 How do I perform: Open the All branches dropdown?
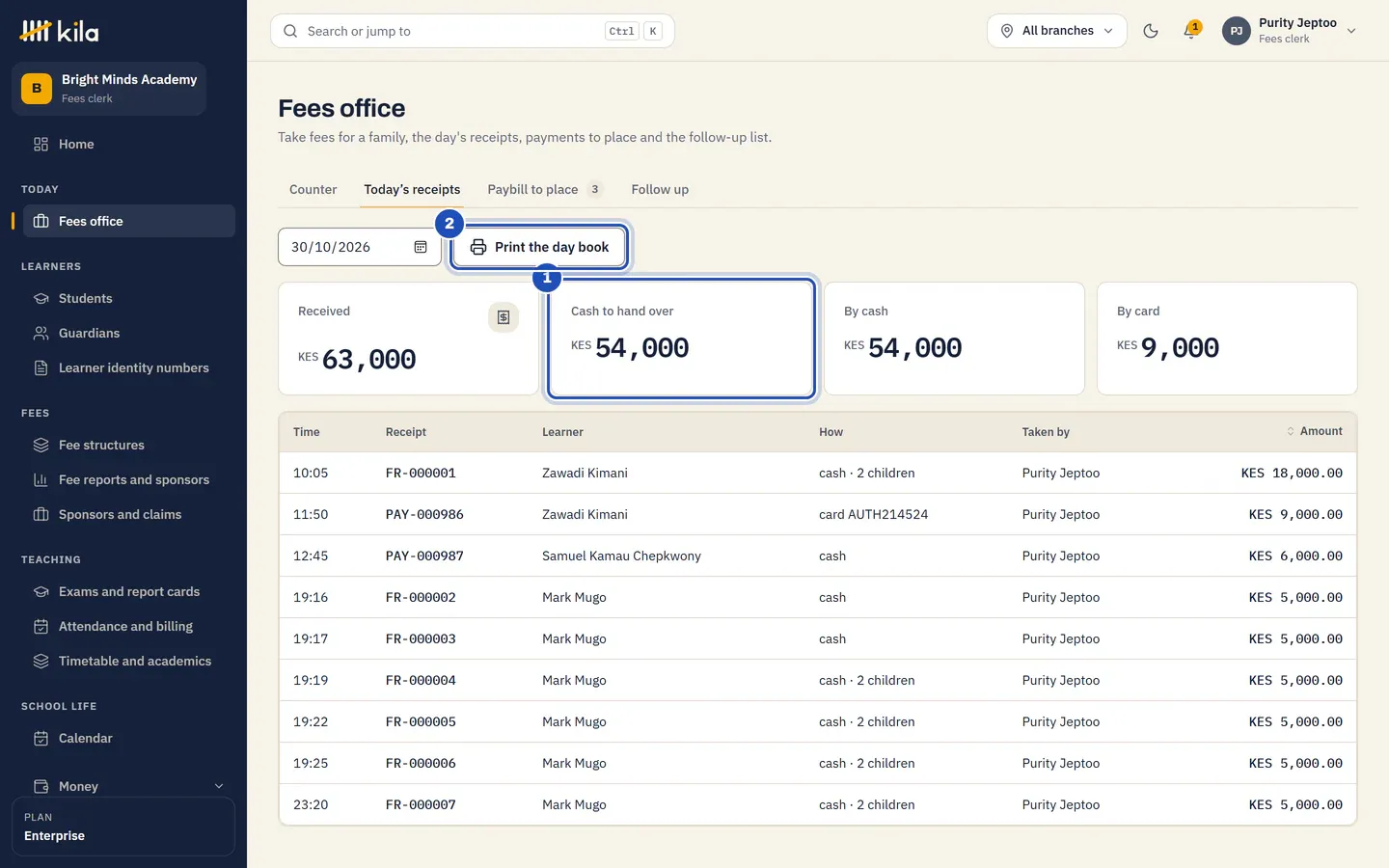[x=1057, y=31]
